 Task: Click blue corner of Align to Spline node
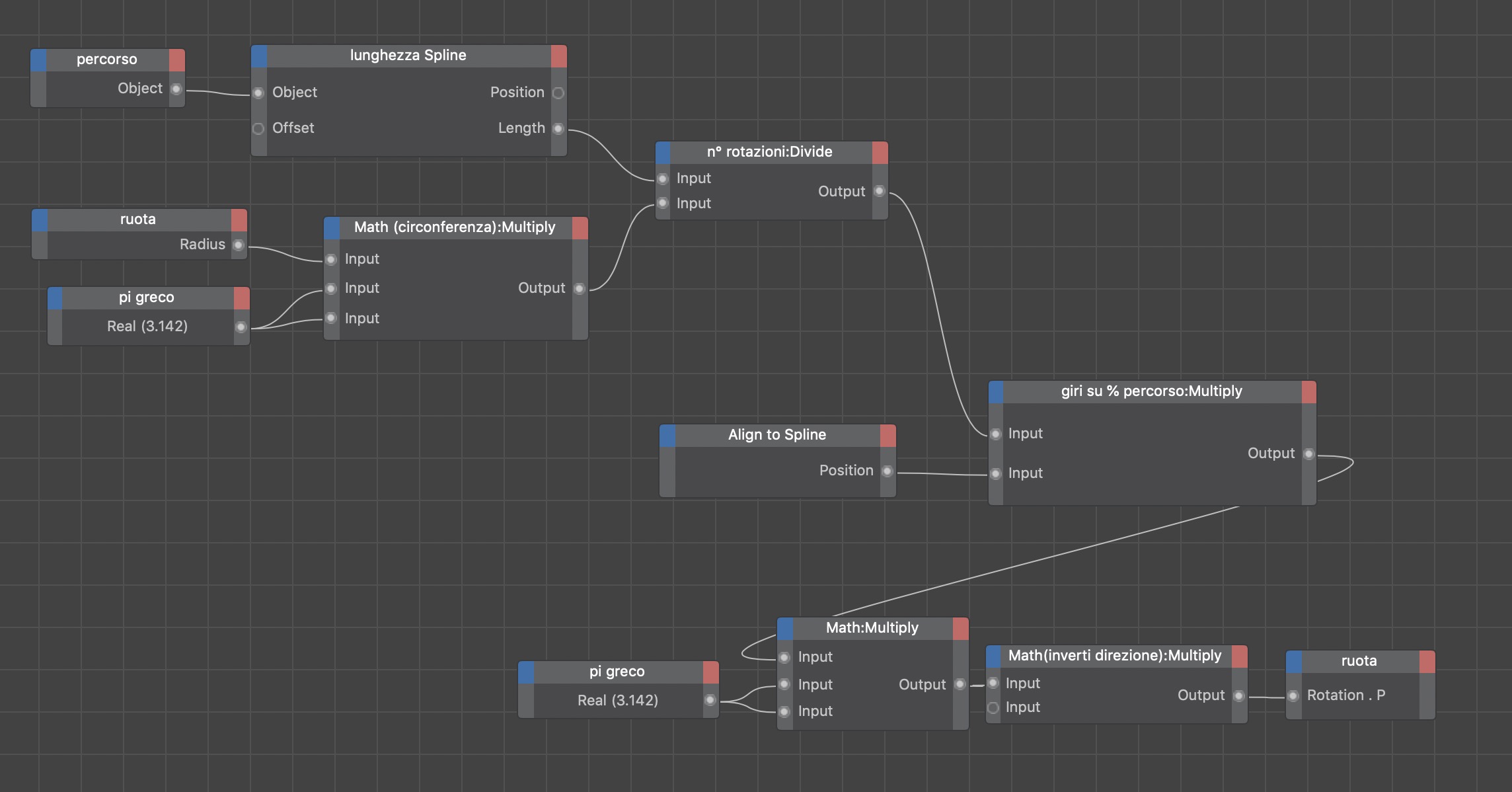[667, 436]
